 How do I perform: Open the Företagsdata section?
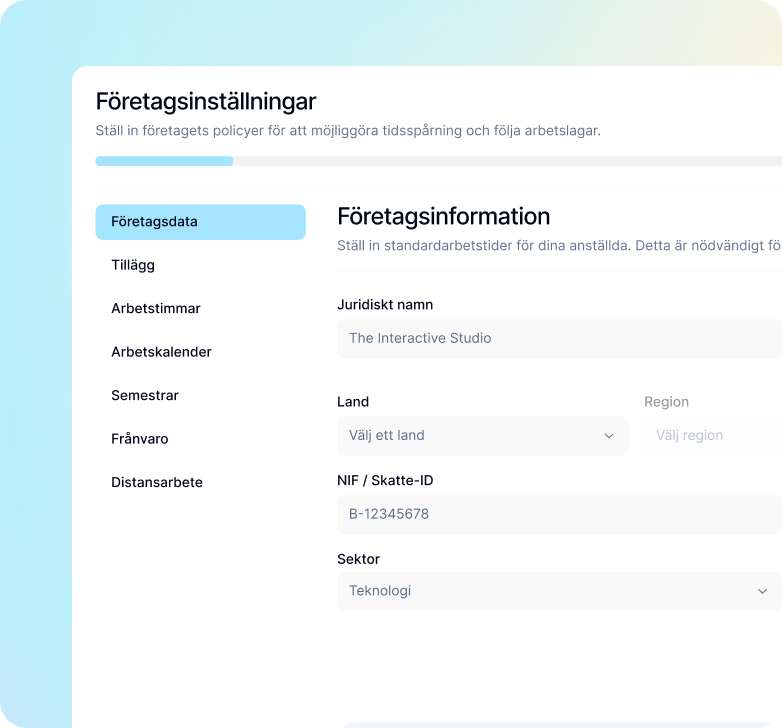click(200, 222)
